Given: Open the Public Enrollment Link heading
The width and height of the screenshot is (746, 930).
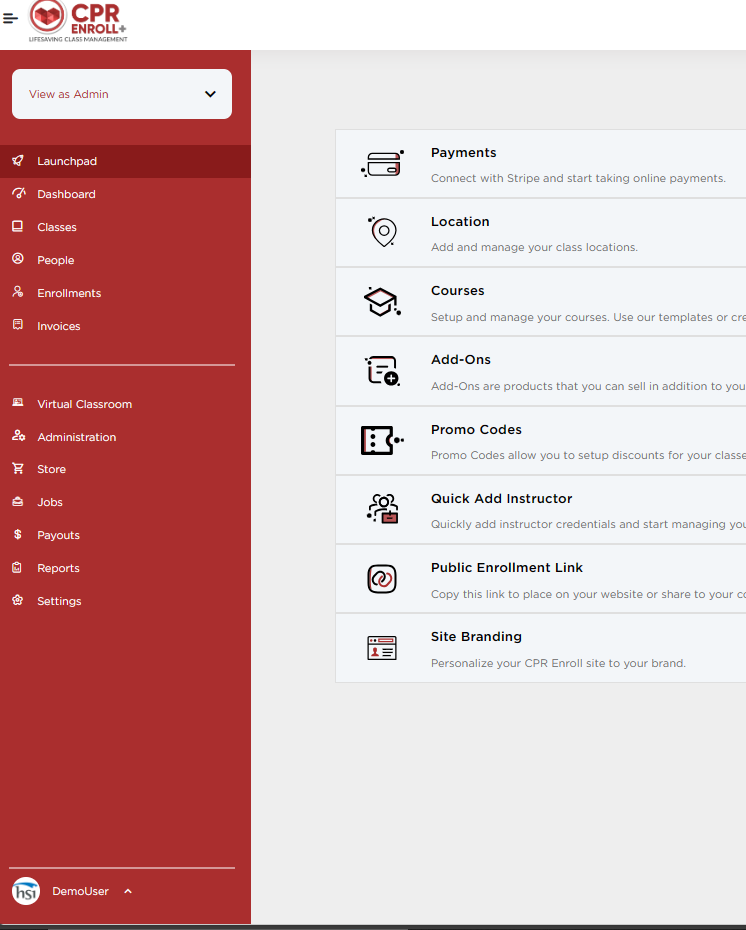Looking at the screenshot, I should pos(507,568).
